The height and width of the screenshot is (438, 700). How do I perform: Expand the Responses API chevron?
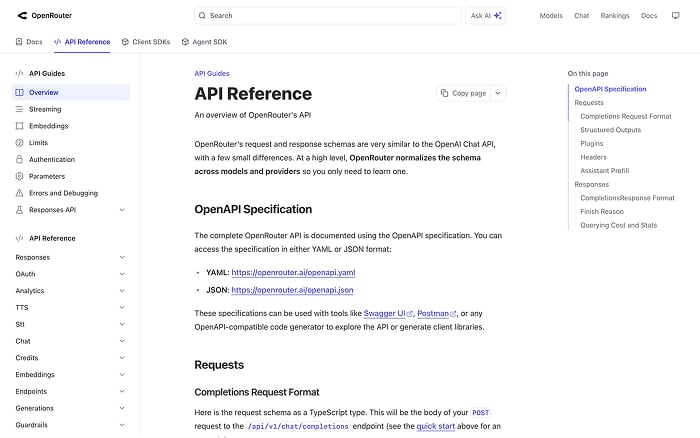(x=122, y=210)
